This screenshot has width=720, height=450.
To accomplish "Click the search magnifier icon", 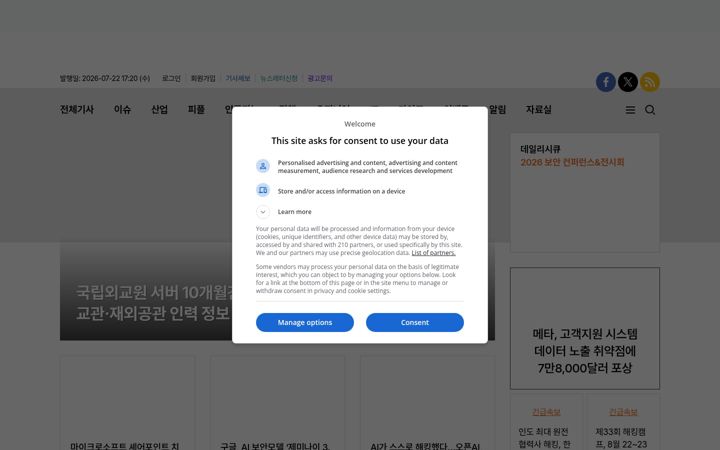I will coord(650,110).
